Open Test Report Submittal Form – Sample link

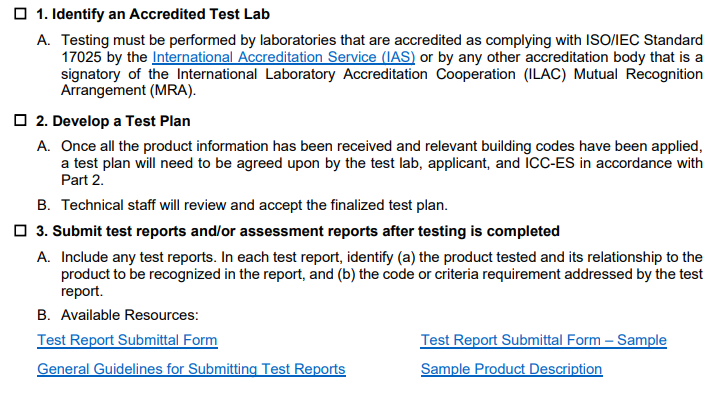pyautogui.click(x=544, y=340)
